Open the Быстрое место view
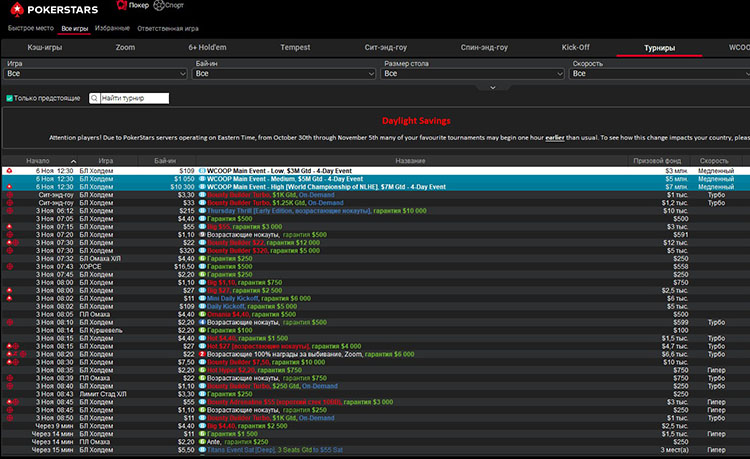Viewport: 750px width, 459px height. click(x=31, y=28)
